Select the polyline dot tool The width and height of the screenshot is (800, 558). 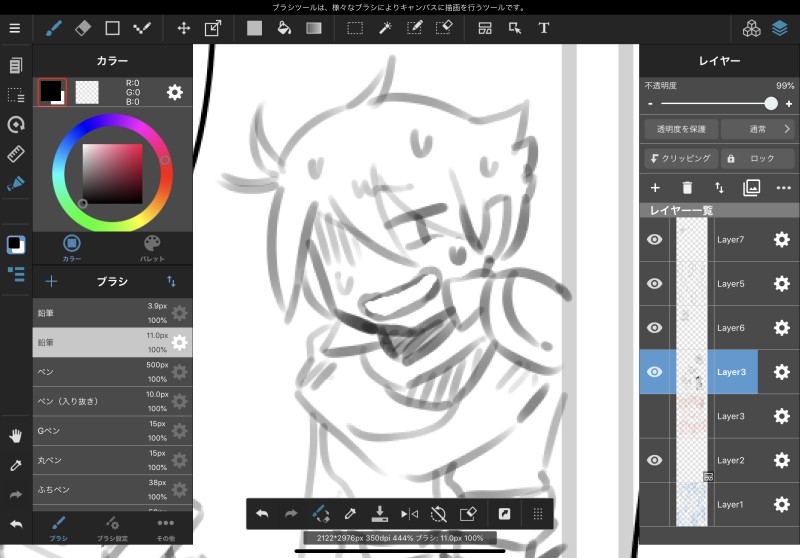(142, 28)
